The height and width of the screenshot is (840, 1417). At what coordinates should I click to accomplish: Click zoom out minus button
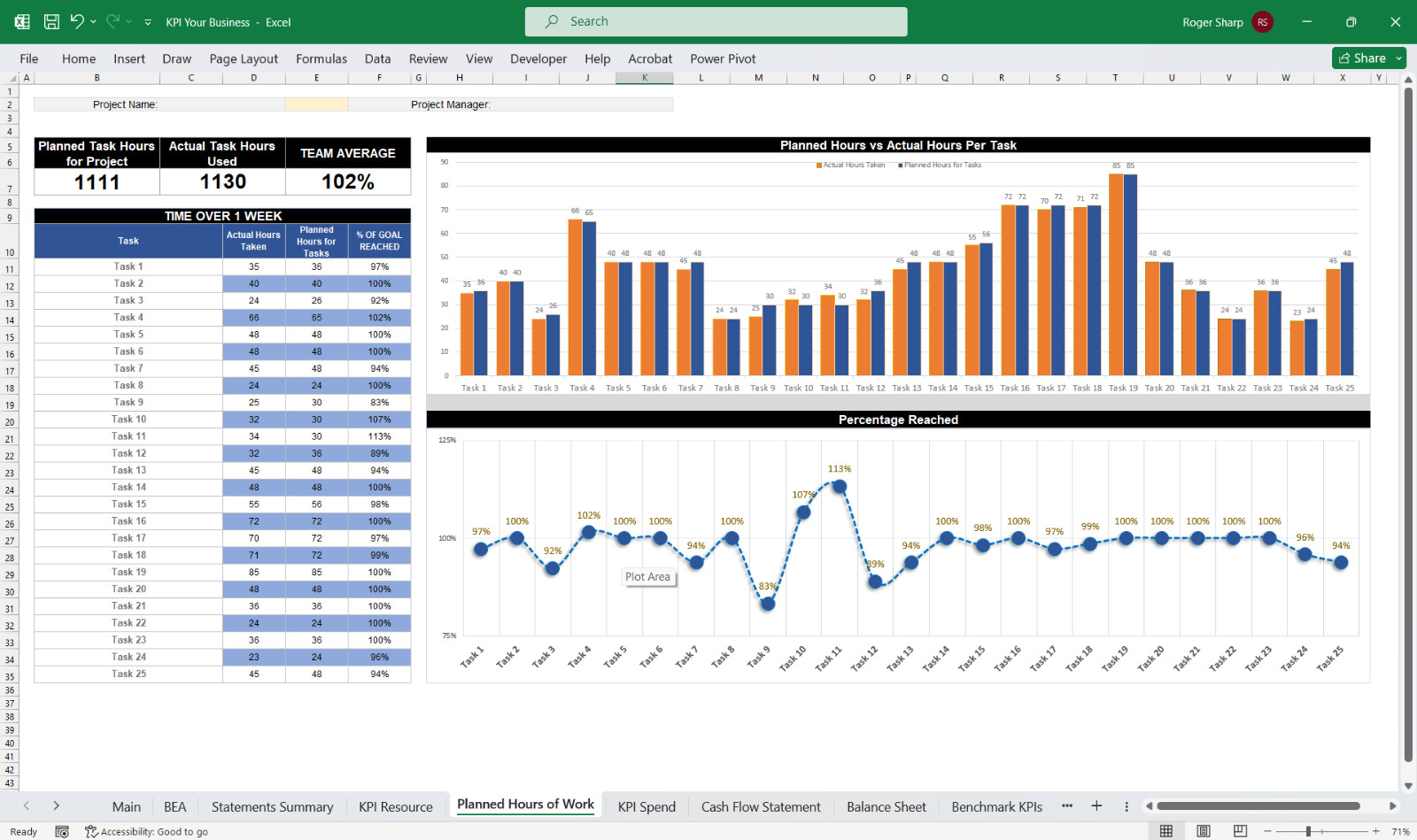click(x=1267, y=831)
